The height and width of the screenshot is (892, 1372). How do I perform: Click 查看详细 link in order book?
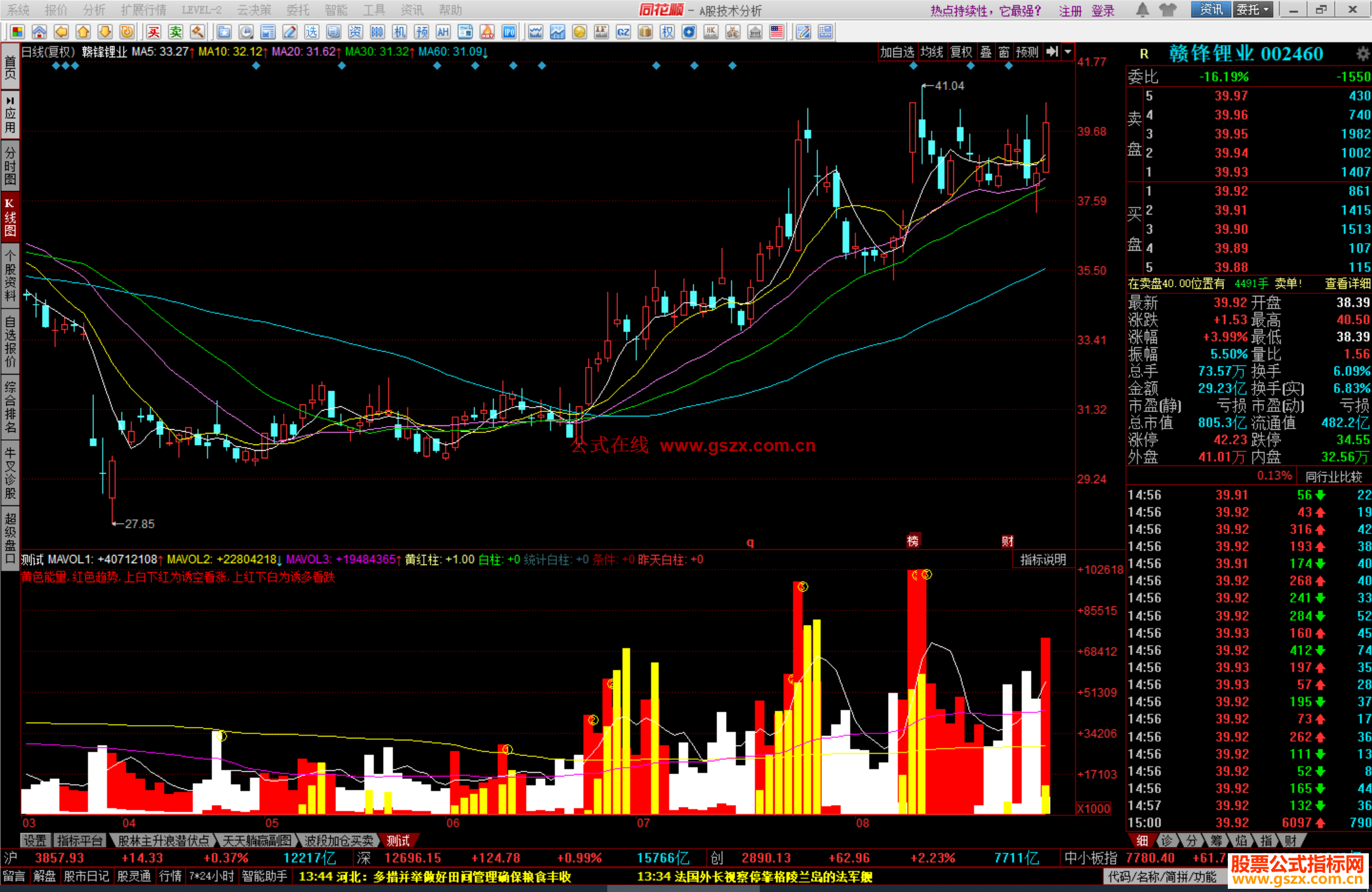click(x=1347, y=284)
